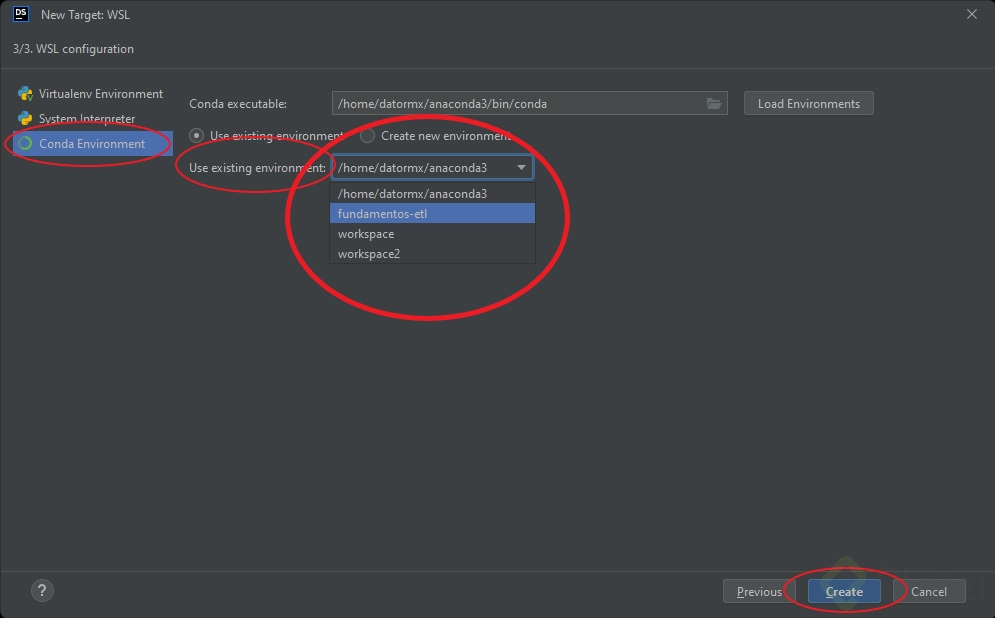Click the Previous button
The width and height of the screenshot is (995, 618).
(759, 591)
